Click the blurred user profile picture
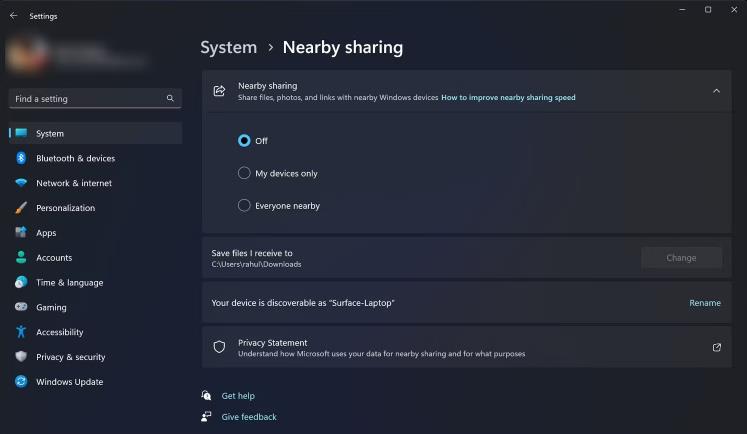The width and height of the screenshot is (747, 434). (26, 54)
